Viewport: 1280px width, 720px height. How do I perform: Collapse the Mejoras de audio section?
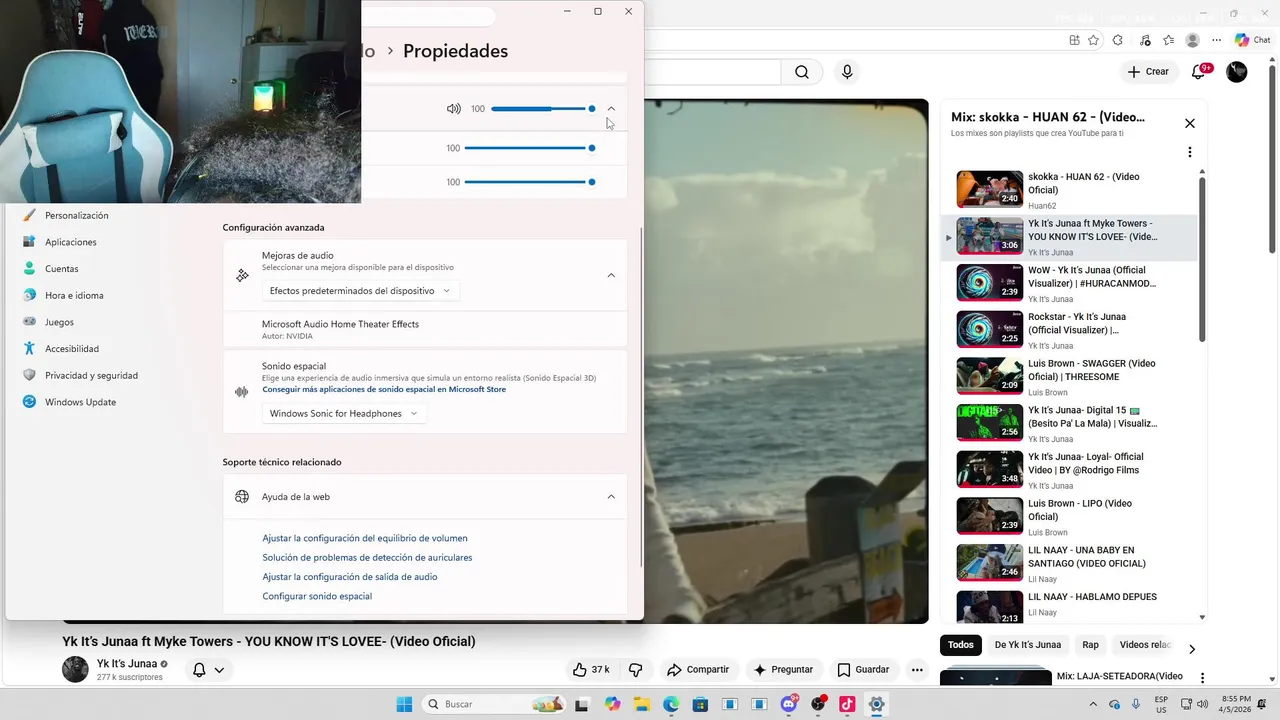click(x=611, y=275)
